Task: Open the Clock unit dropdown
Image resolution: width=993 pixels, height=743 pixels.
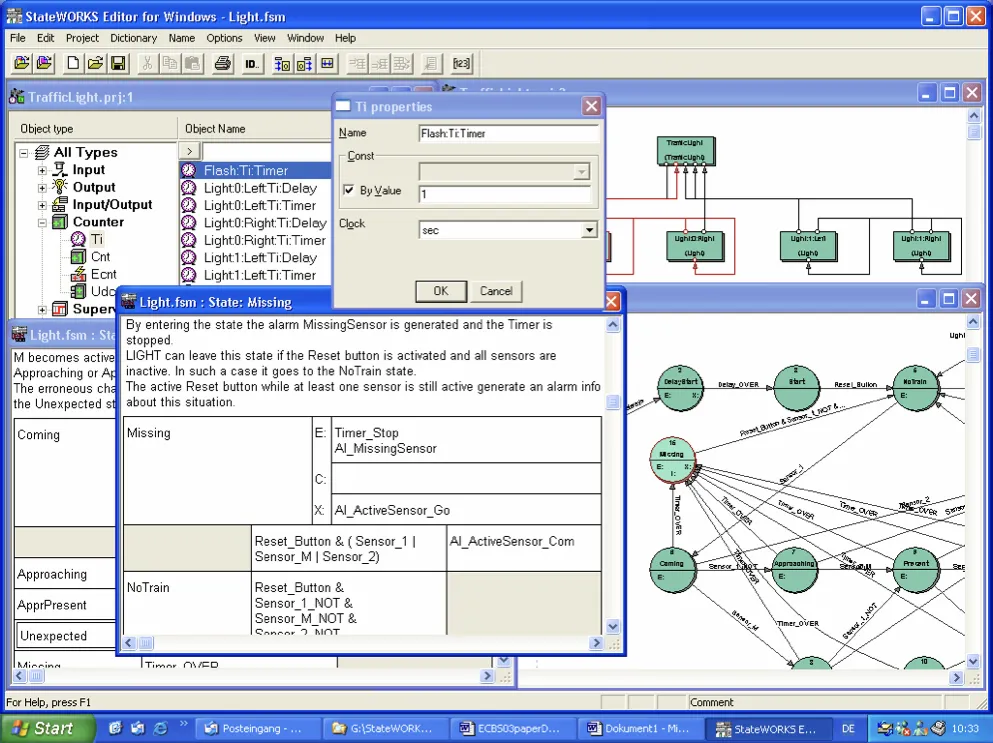Action: click(588, 231)
